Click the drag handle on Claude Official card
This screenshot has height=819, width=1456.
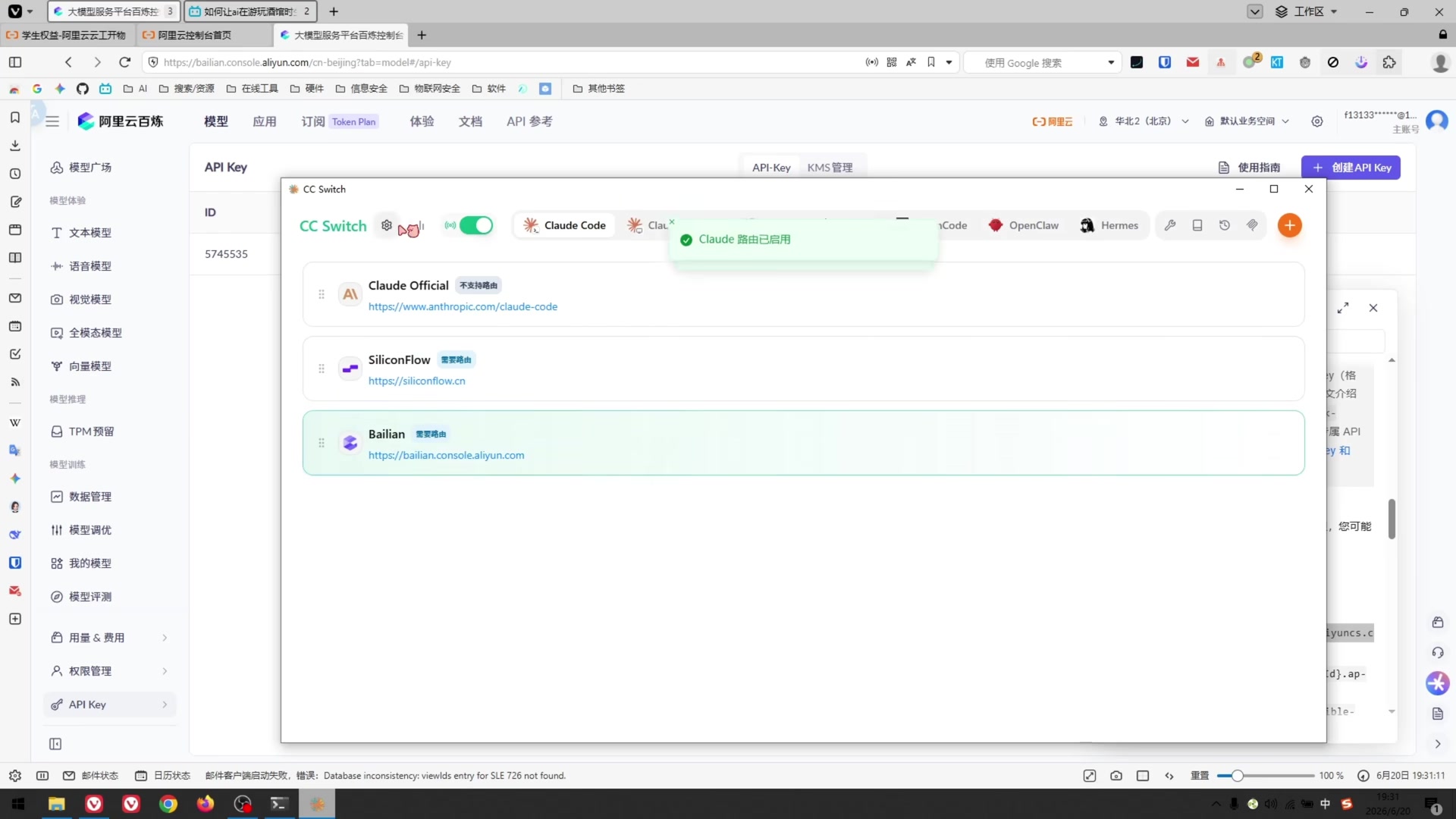click(x=322, y=294)
